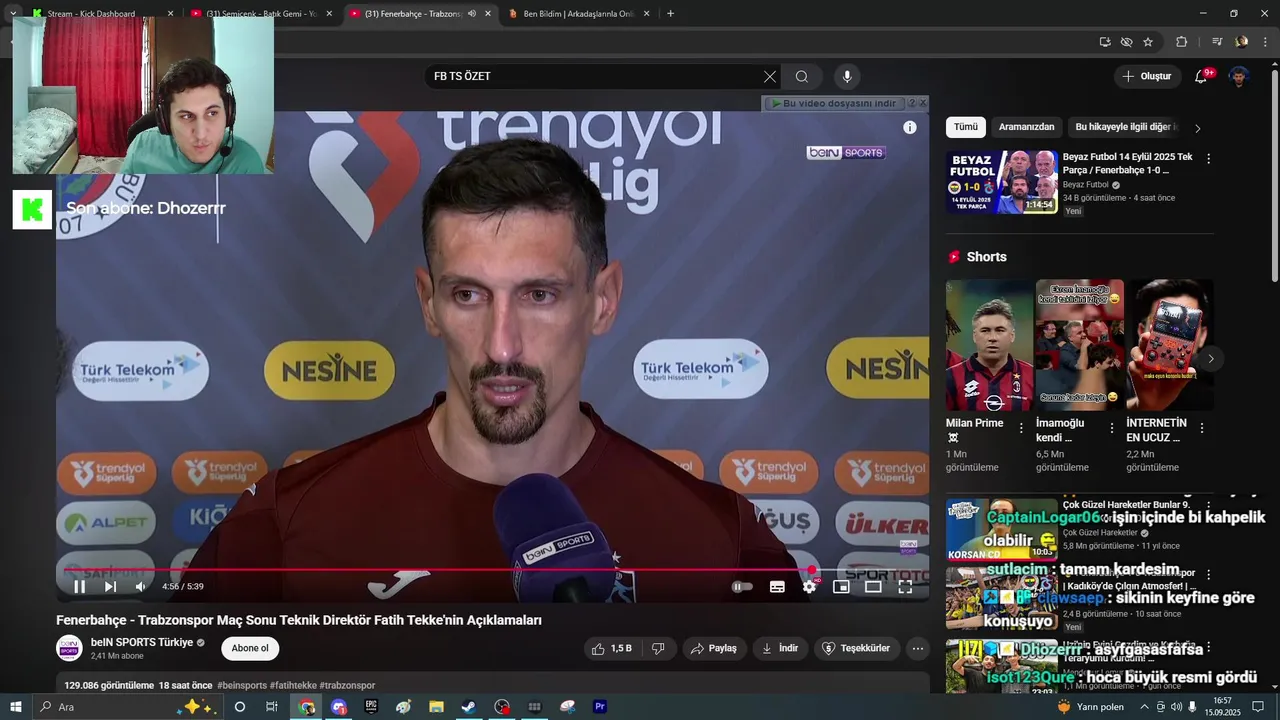This screenshot has height=720, width=1280.
Task: Open more options for İNTERNETİN EN UCUZ short
Action: click(1201, 428)
